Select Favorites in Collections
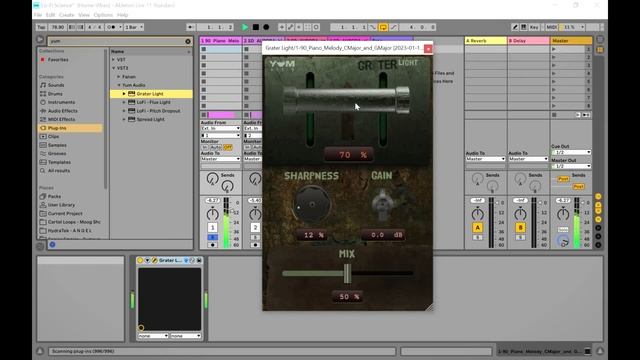Viewport: 640px width, 360px height. [58, 60]
